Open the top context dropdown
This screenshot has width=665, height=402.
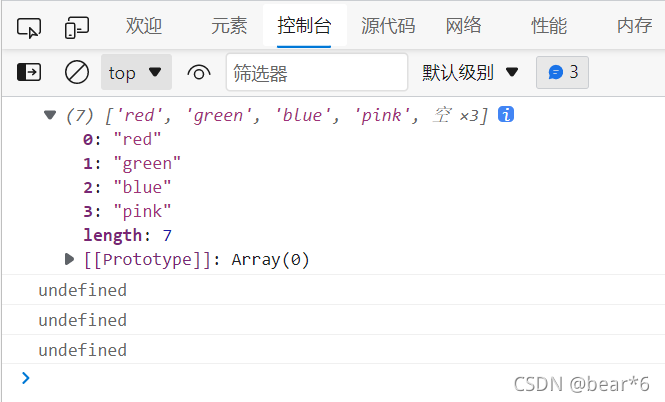(x=136, y=72)
